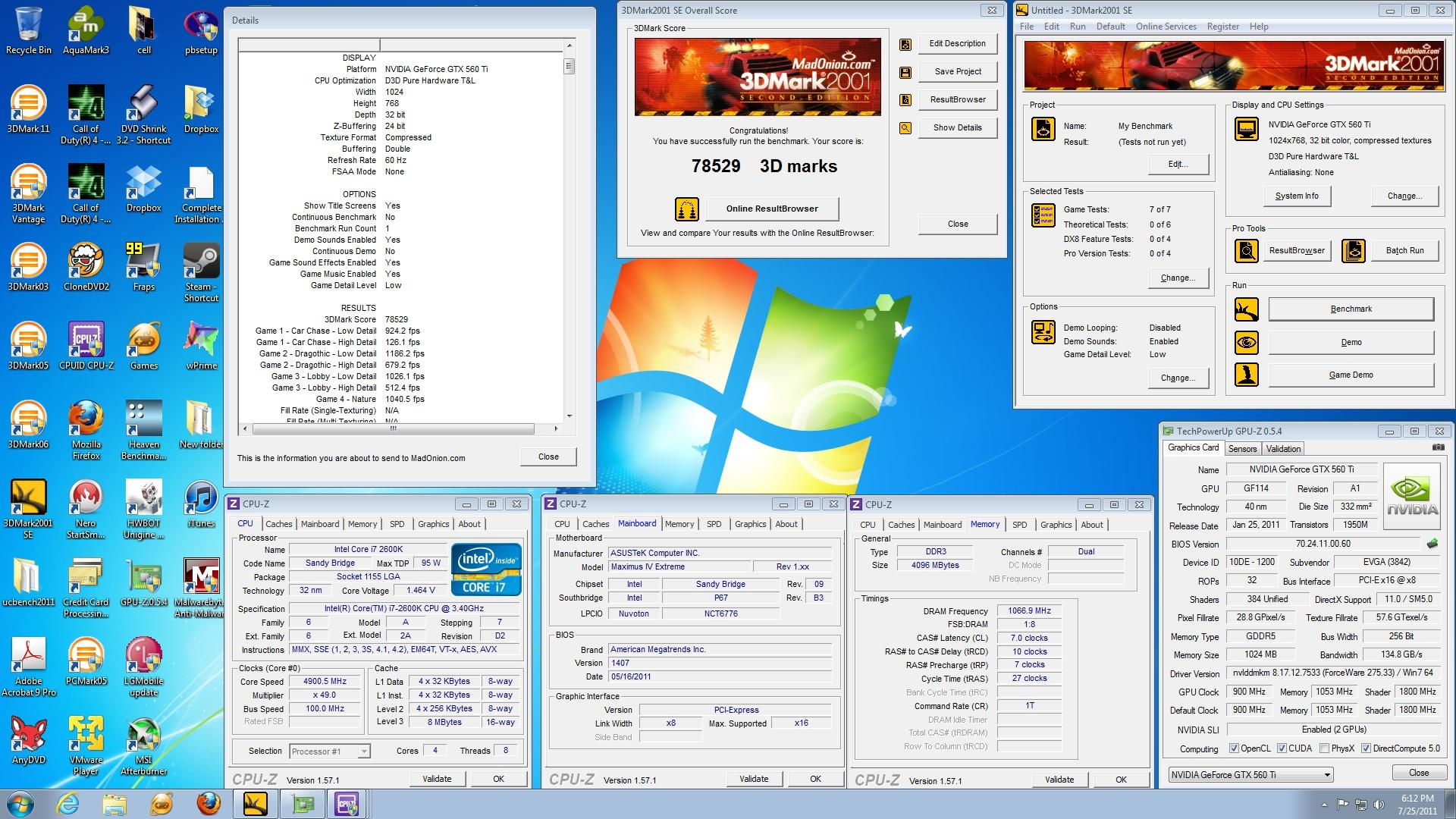
Task: Open the MSI Afterburner desktop icon
Action: 144,746
